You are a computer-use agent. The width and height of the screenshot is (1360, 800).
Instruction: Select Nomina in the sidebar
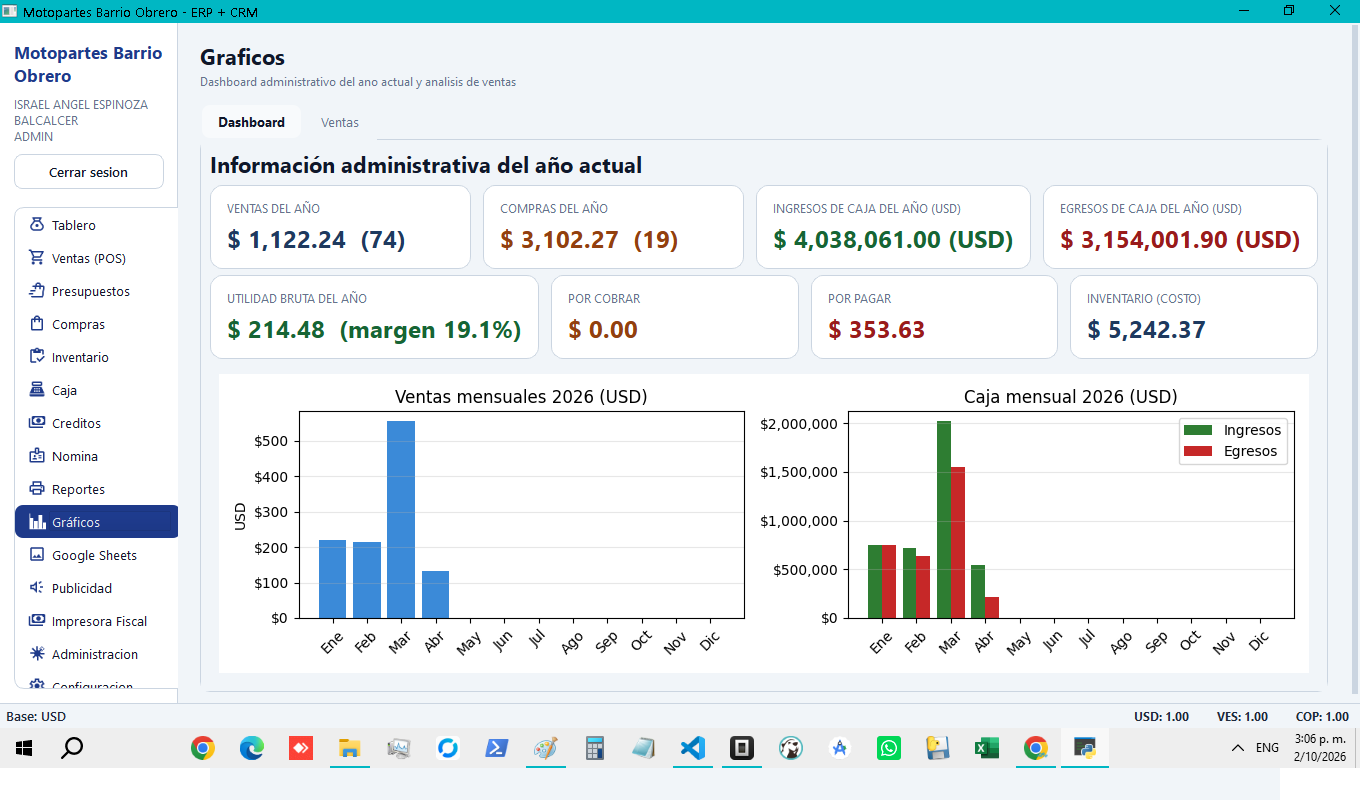click(x=97, y=456)
